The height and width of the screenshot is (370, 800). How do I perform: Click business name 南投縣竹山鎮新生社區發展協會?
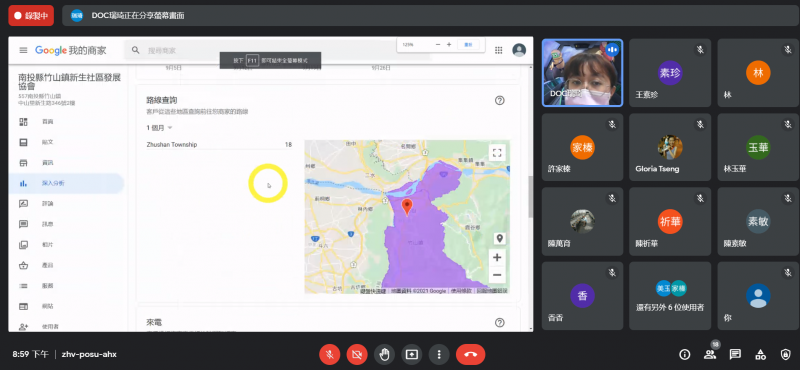69,82
